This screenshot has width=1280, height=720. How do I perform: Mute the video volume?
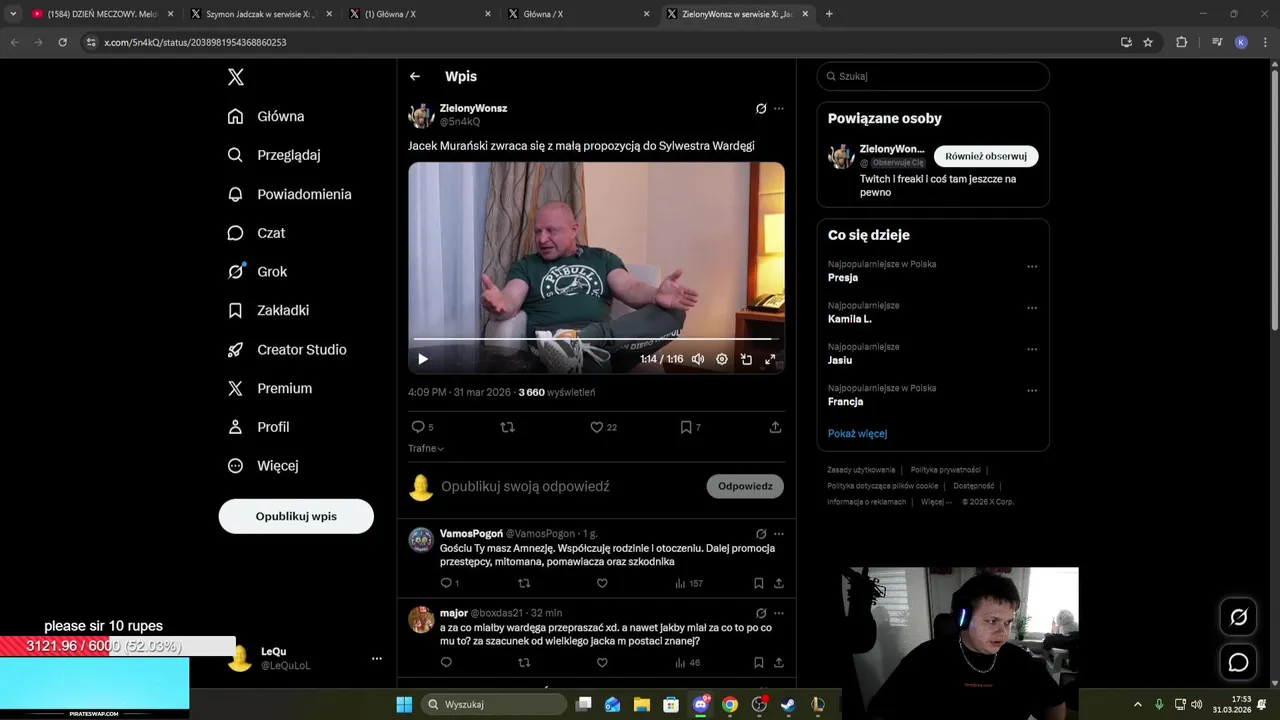pos(698,359)
